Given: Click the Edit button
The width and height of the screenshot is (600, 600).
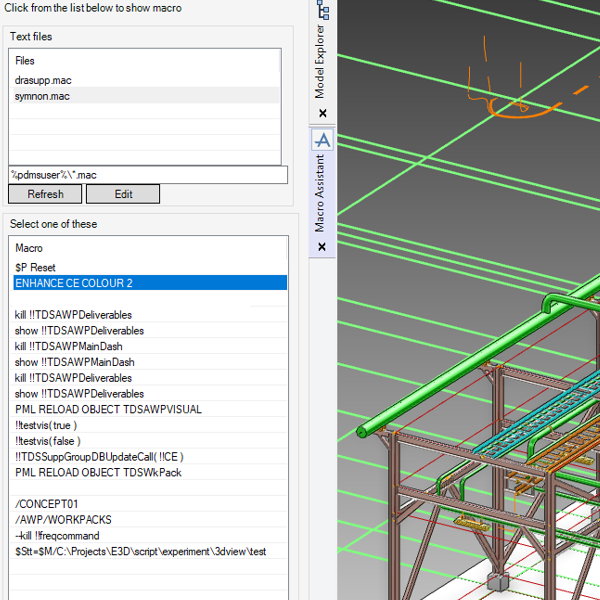Looking at the screenshot, I should click(123, 194).
